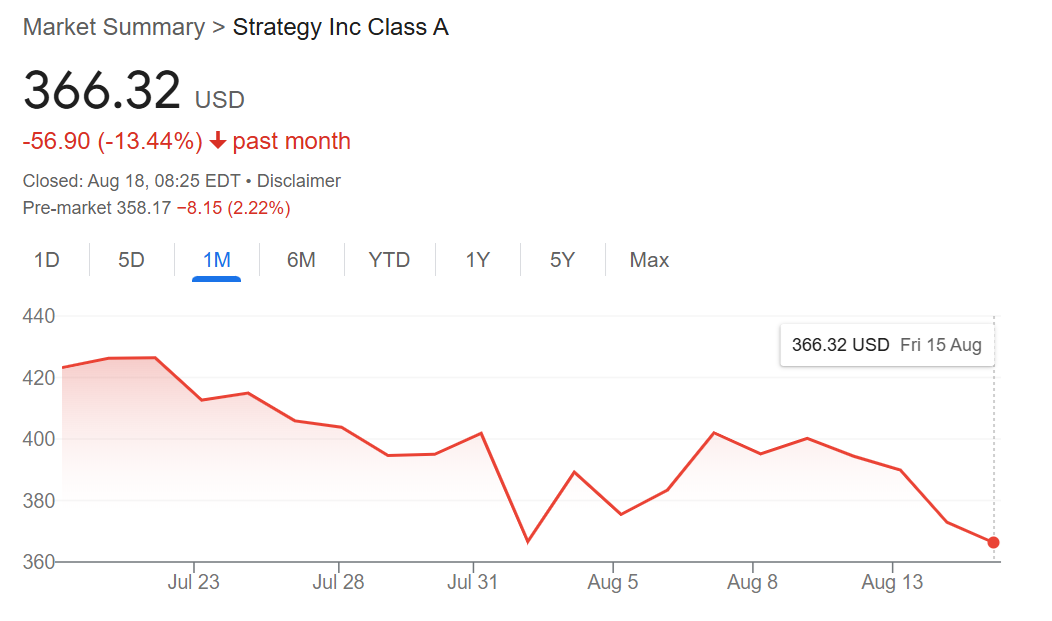
Task: Click the red endpoint dot on chart
Action: click(993, 543)
